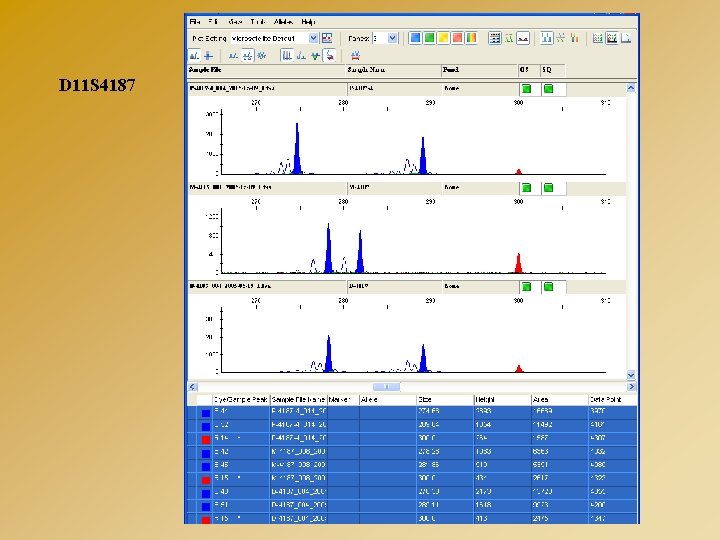Toggle the highlighted vertical bars bins icon
Viewport: 720px width, 540px height.
[x=287, y=56]
